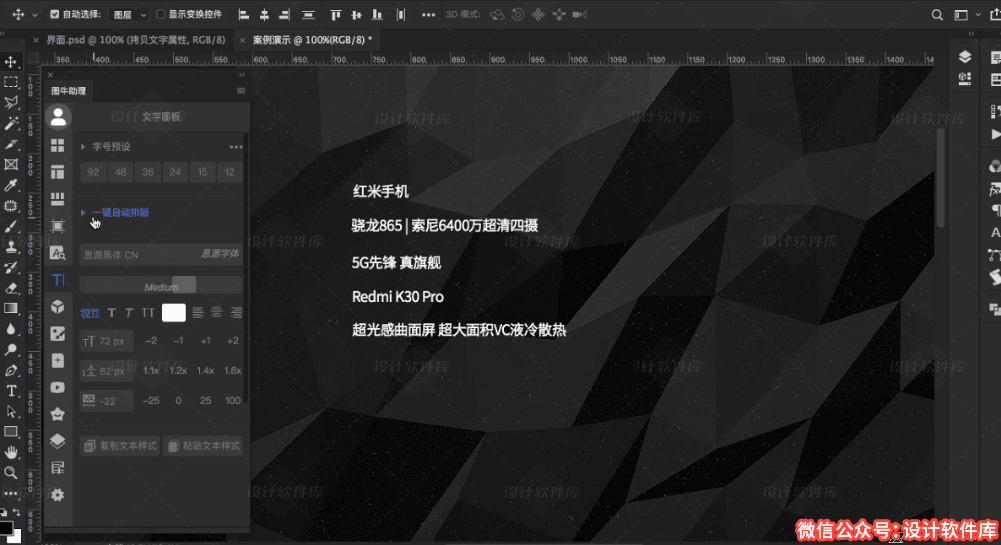Switch to the 界面.psd document tab
Image resolution: width=1001 pixels, height=545 pixels.
pos(135,40)
